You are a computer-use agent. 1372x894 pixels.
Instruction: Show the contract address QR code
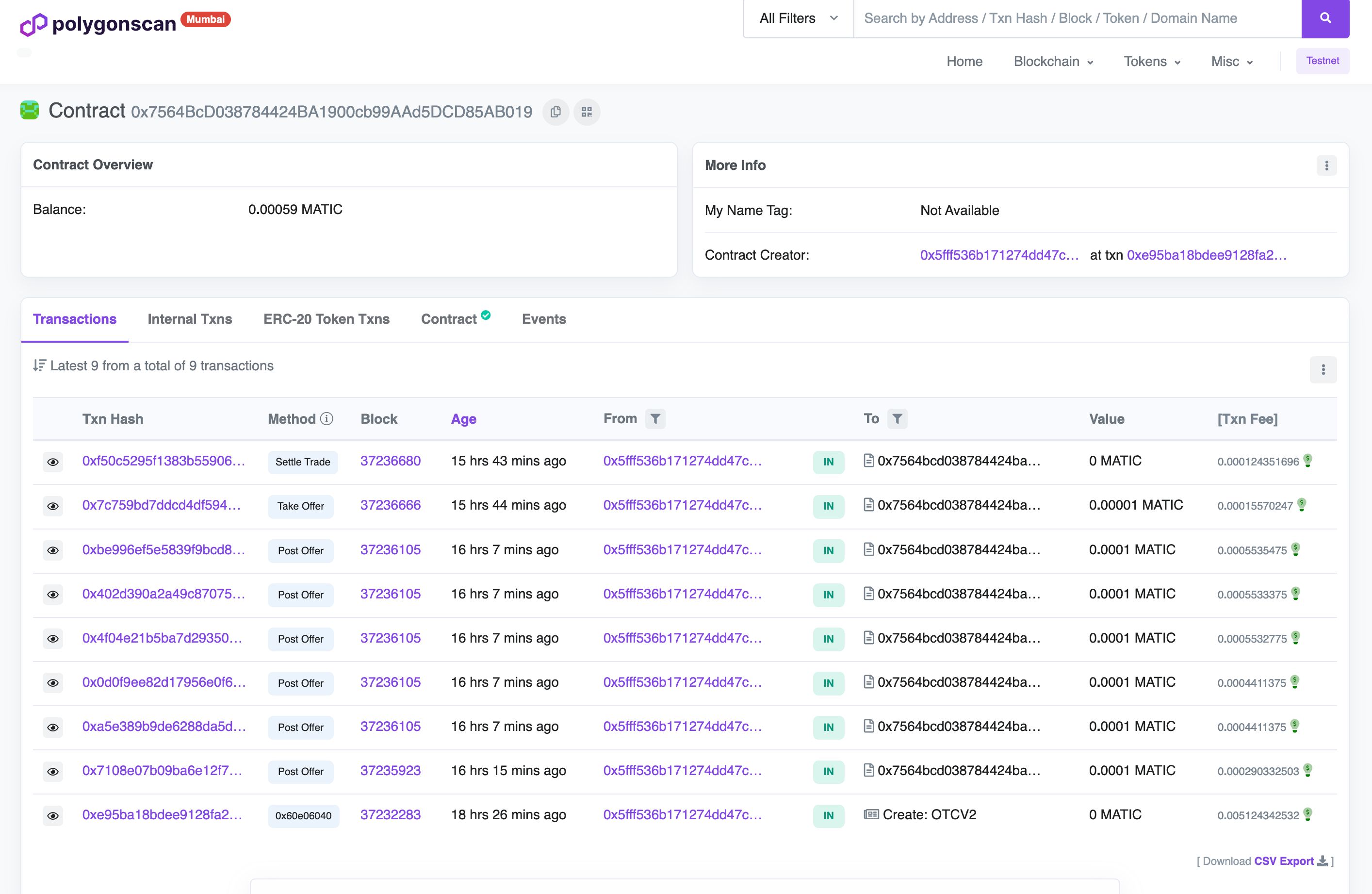pyautogui.click(x=587, y=112)
